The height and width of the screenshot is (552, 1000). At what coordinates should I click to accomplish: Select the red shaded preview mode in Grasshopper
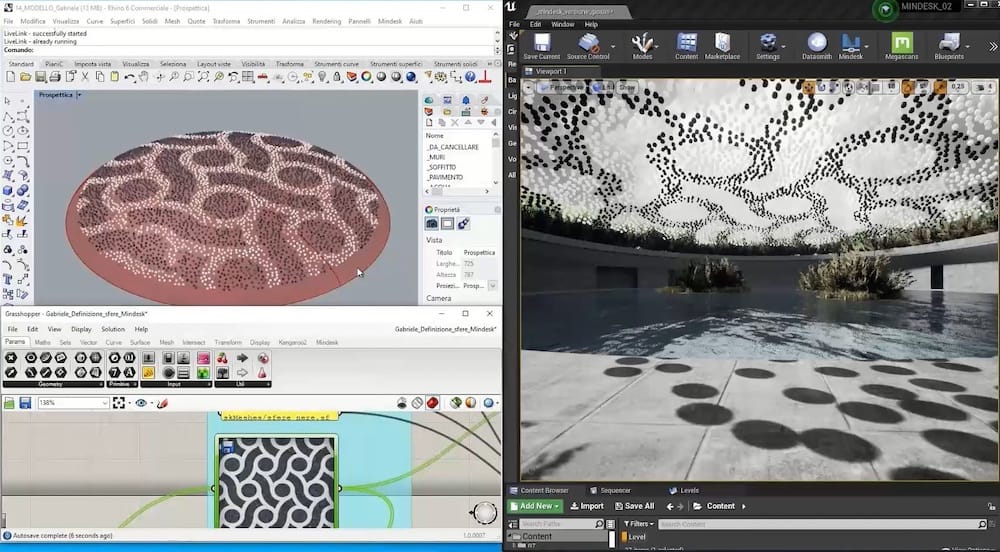432,403
